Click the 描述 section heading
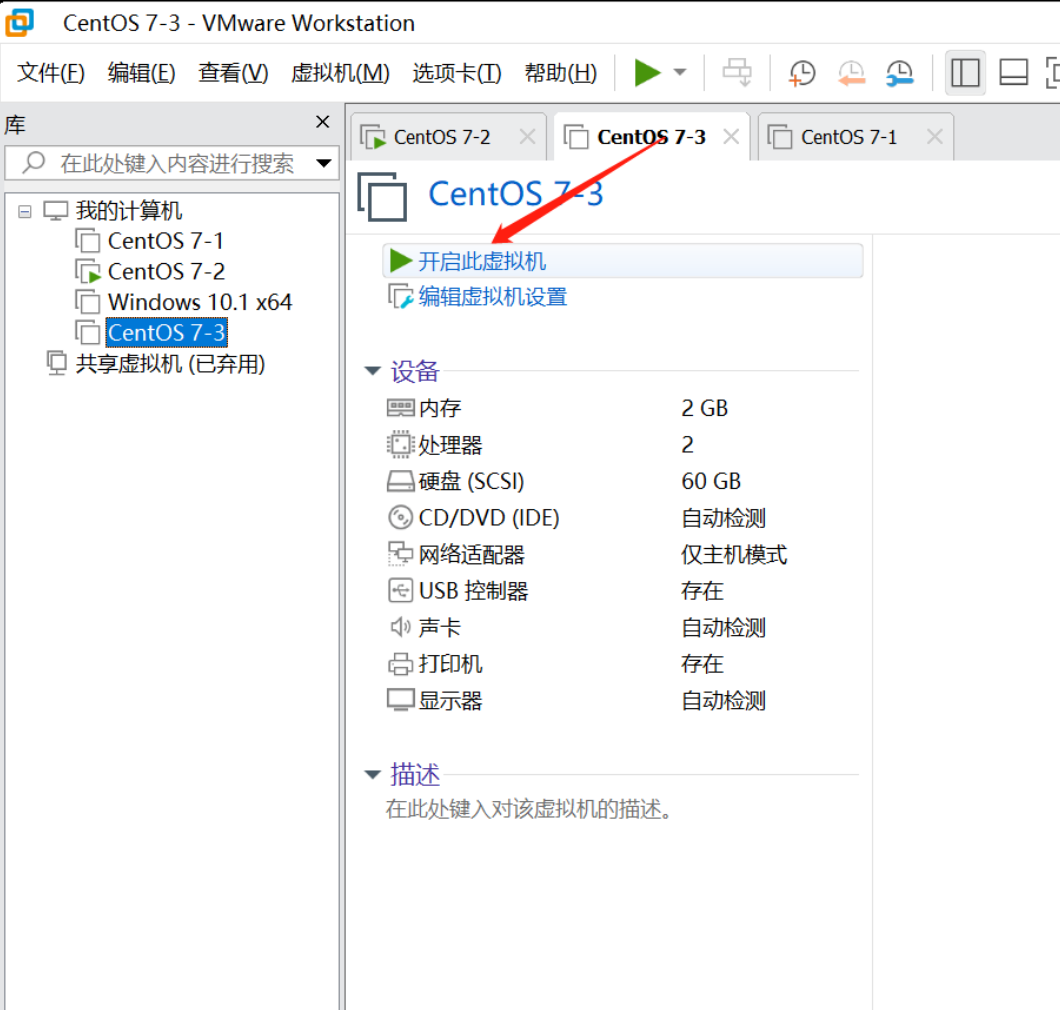This screenshot has width=1060, height=1010. point(414,774)
